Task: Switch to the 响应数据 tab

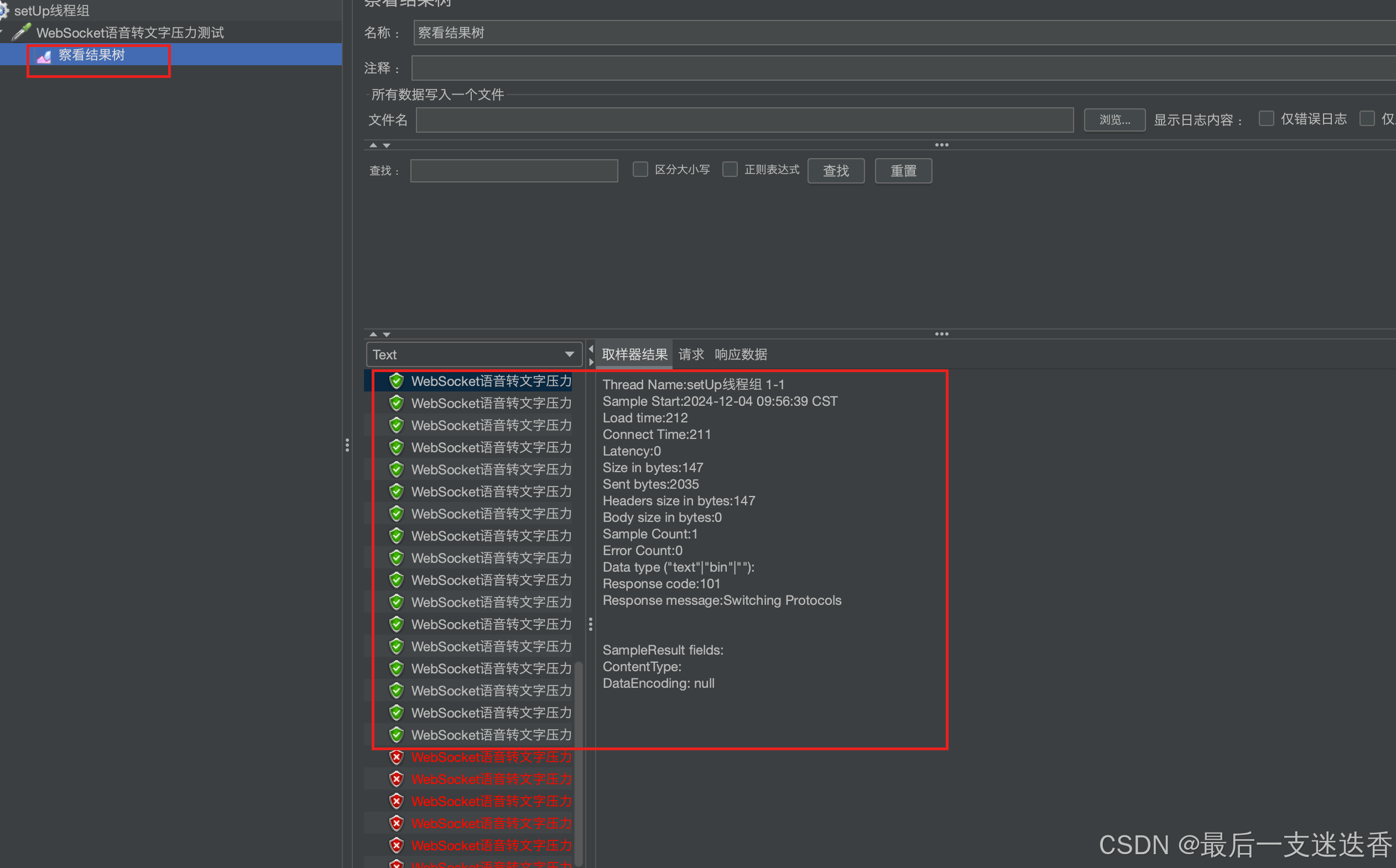Action: pyautogui.click(x=741, y=354)
